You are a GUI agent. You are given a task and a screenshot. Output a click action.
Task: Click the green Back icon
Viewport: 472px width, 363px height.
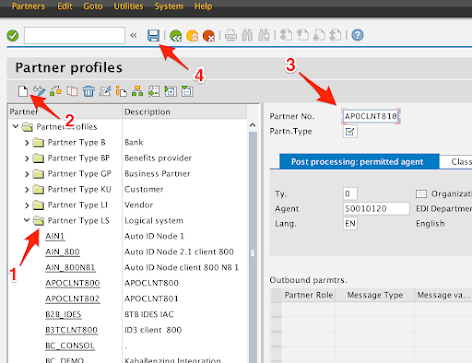tap(176, 35)
